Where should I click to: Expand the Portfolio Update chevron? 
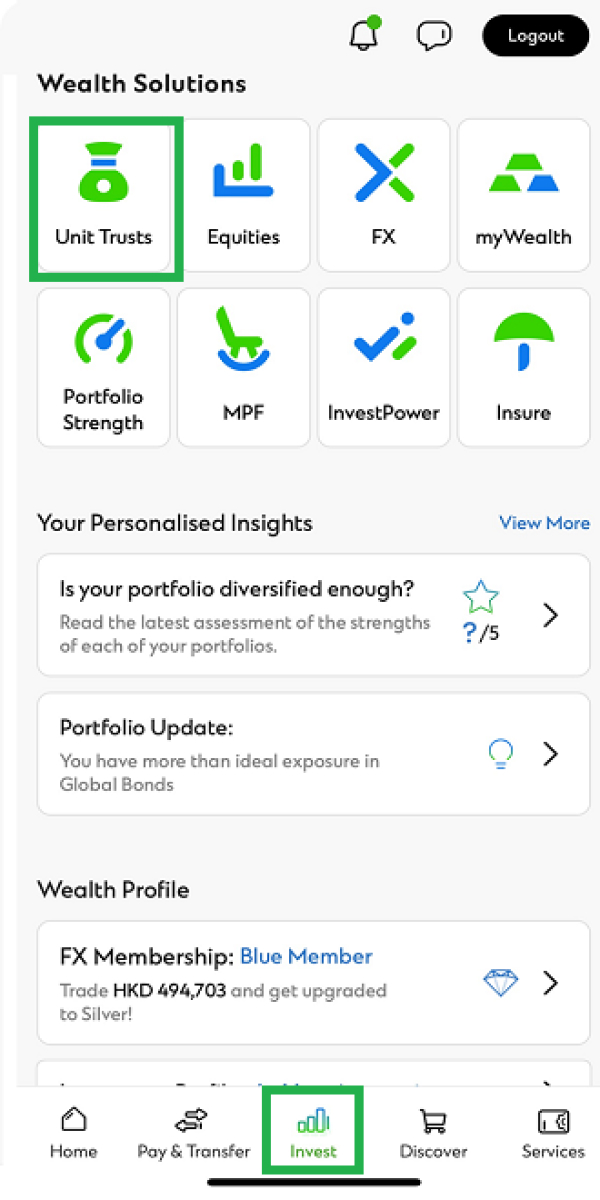pos(550,754)
